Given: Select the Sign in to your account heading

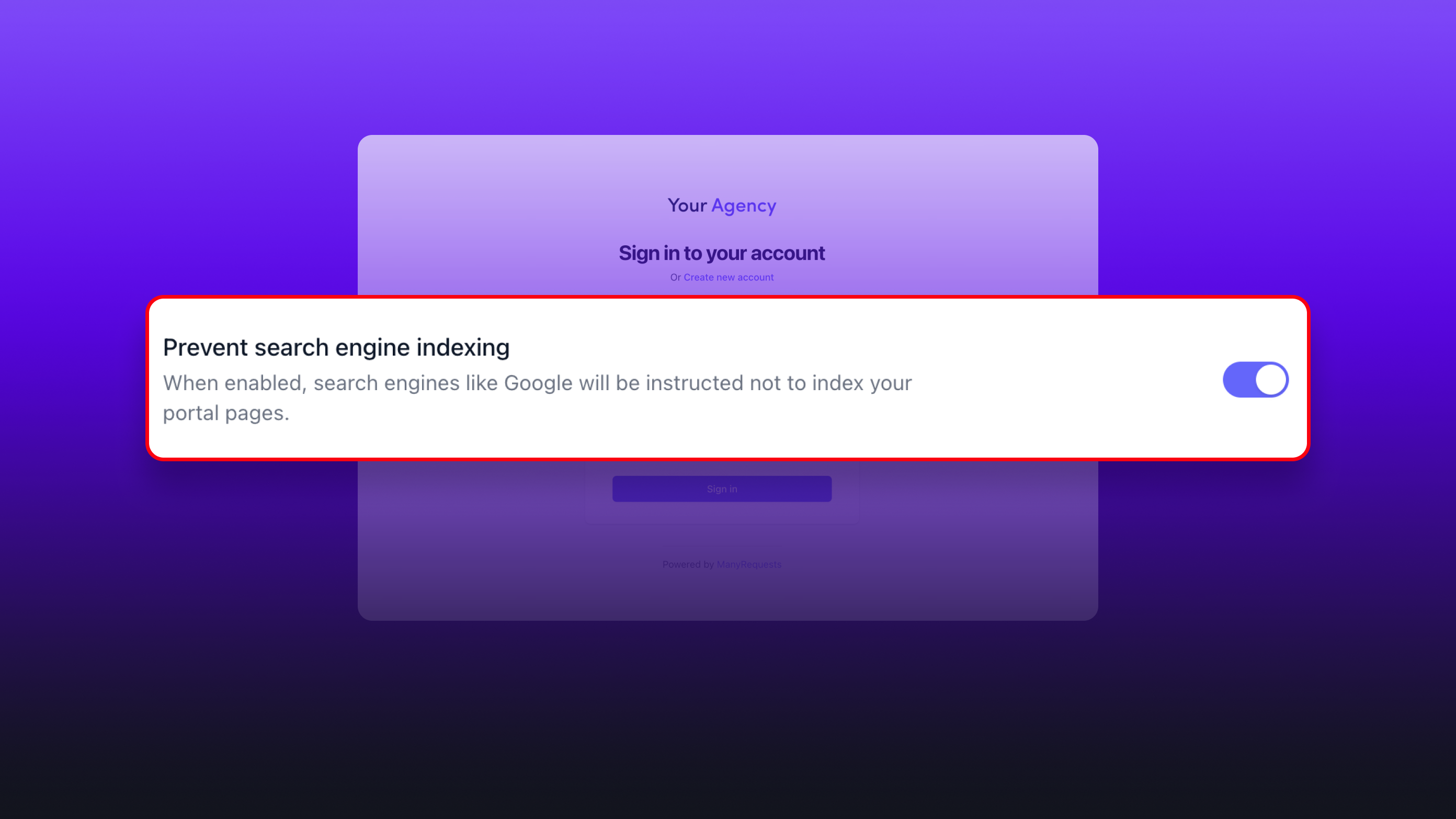Looking at the screenshot, I should coord(722,253).
